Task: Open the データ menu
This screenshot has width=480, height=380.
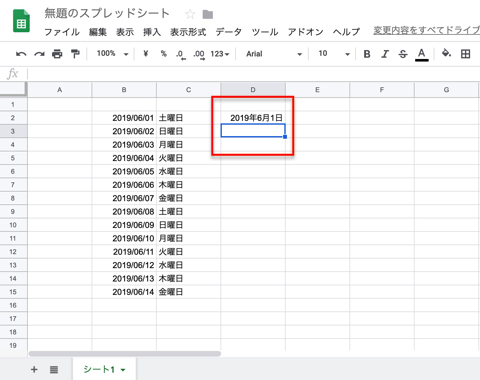Action: pos(229,32)
